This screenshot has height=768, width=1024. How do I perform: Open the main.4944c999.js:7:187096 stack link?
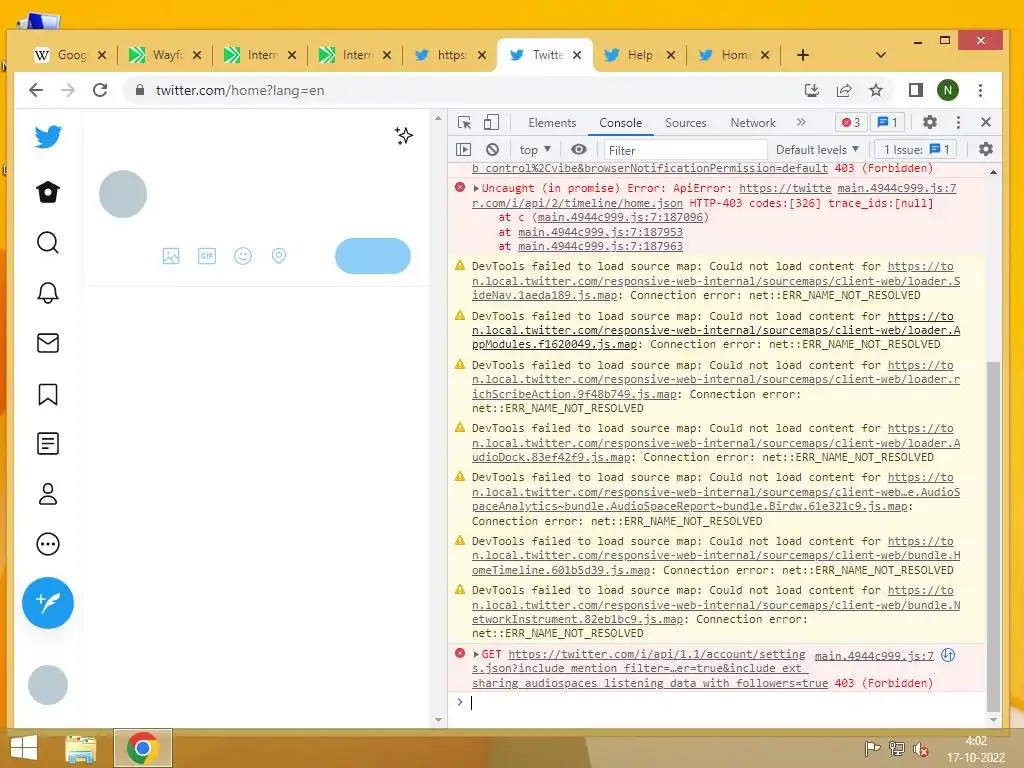click(x=620, y=217)
